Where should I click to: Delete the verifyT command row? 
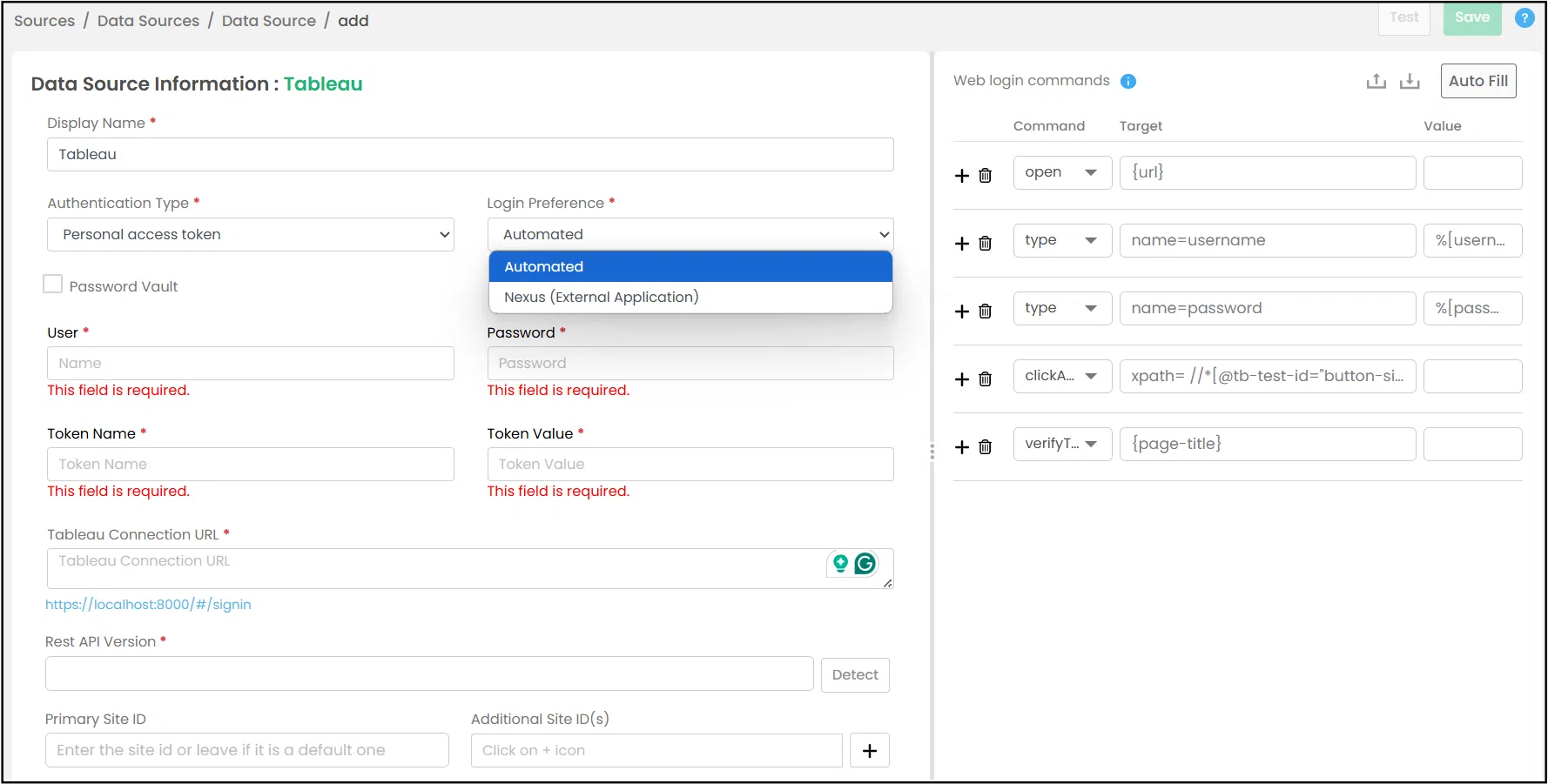(986, 447)
